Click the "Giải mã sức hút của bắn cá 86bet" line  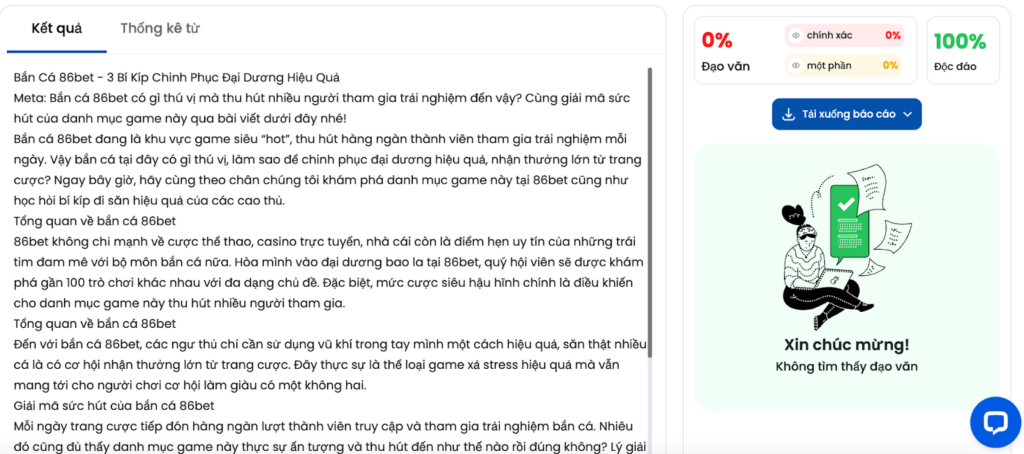[114, 405]
